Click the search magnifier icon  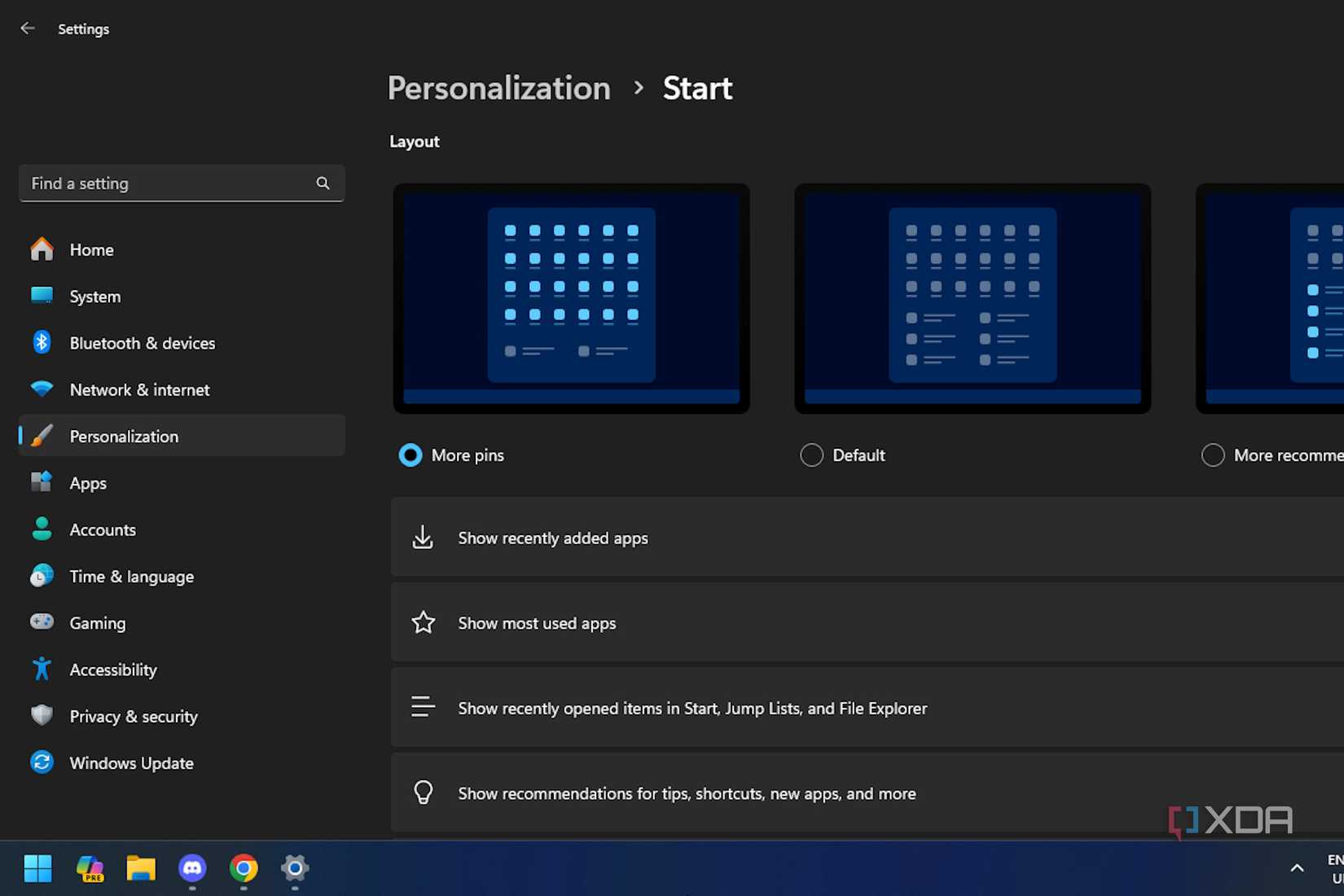point(323,183)
